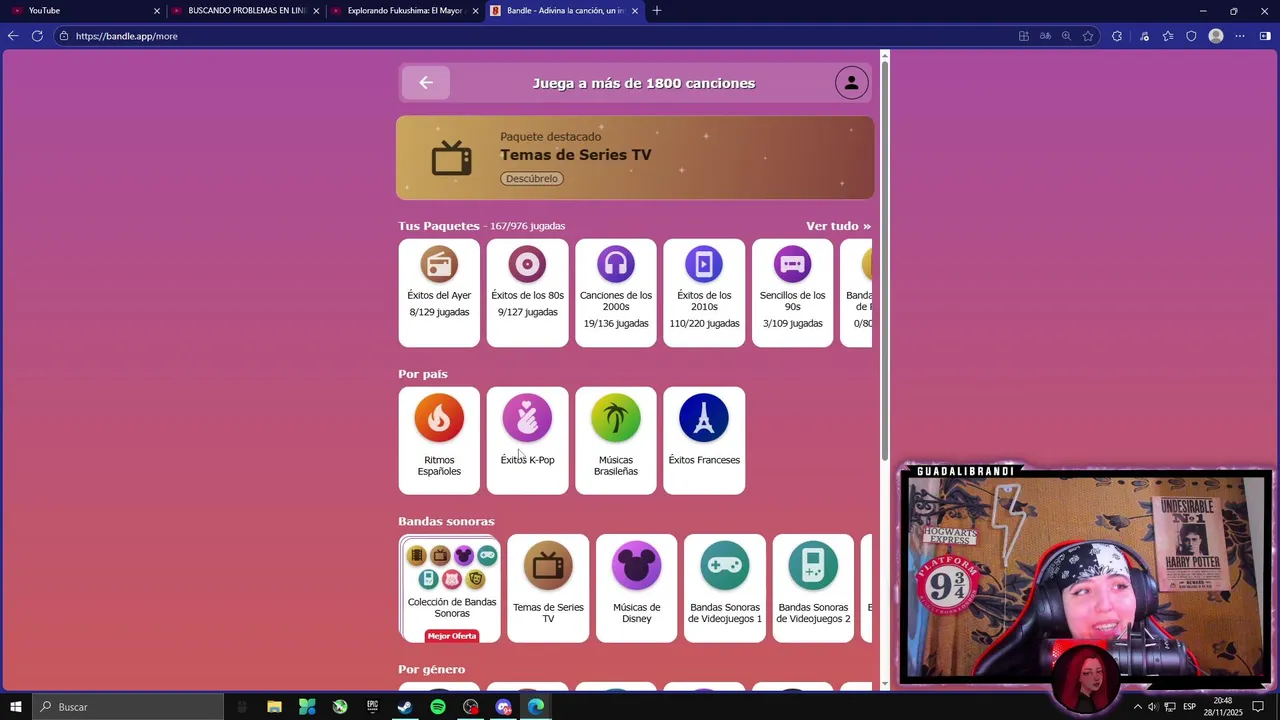1280x720 pixels.
Task: Toggle the Edge sidebar panel button
Action: (x=1264, y=36)
